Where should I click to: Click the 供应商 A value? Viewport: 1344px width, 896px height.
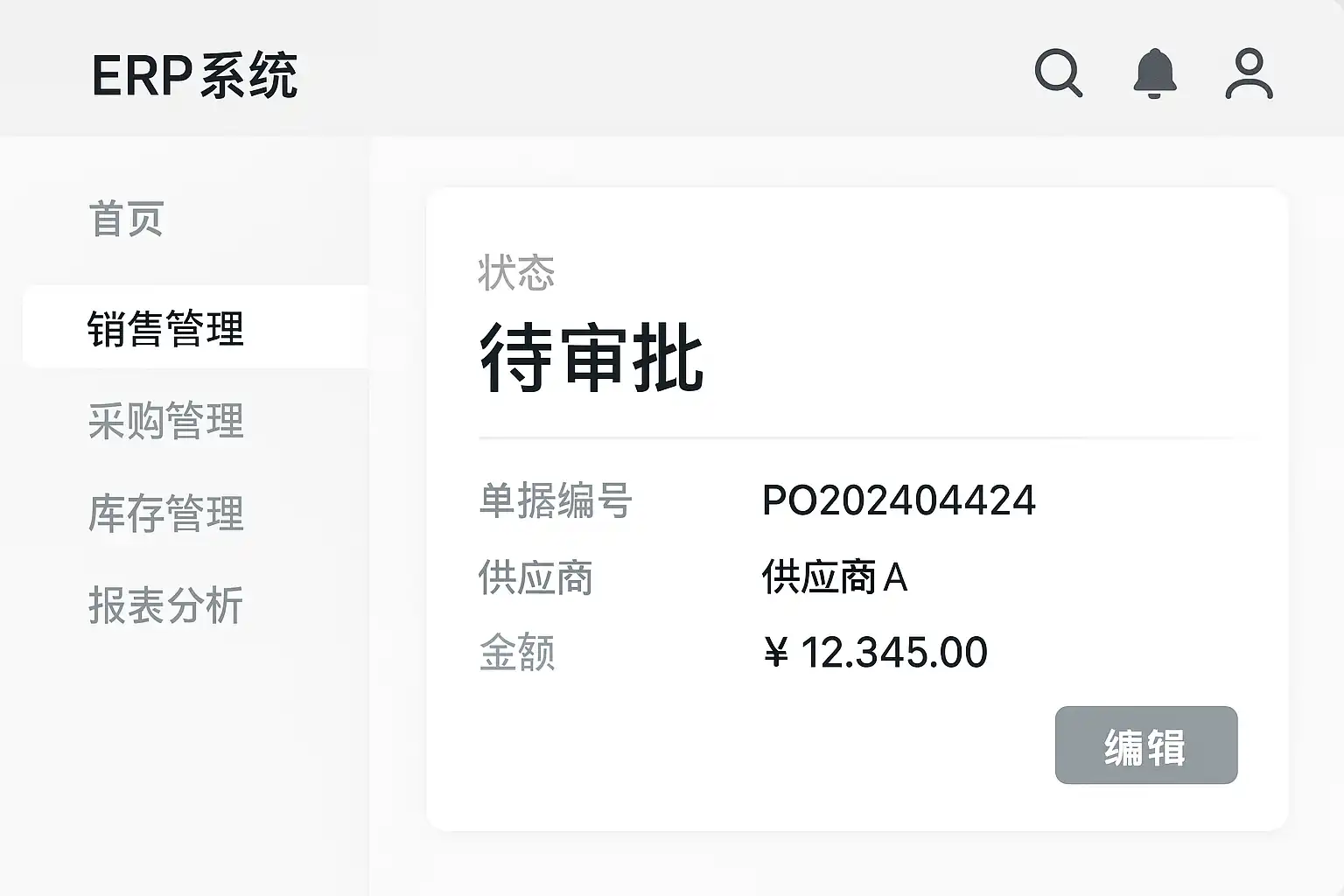click(834, 577)
